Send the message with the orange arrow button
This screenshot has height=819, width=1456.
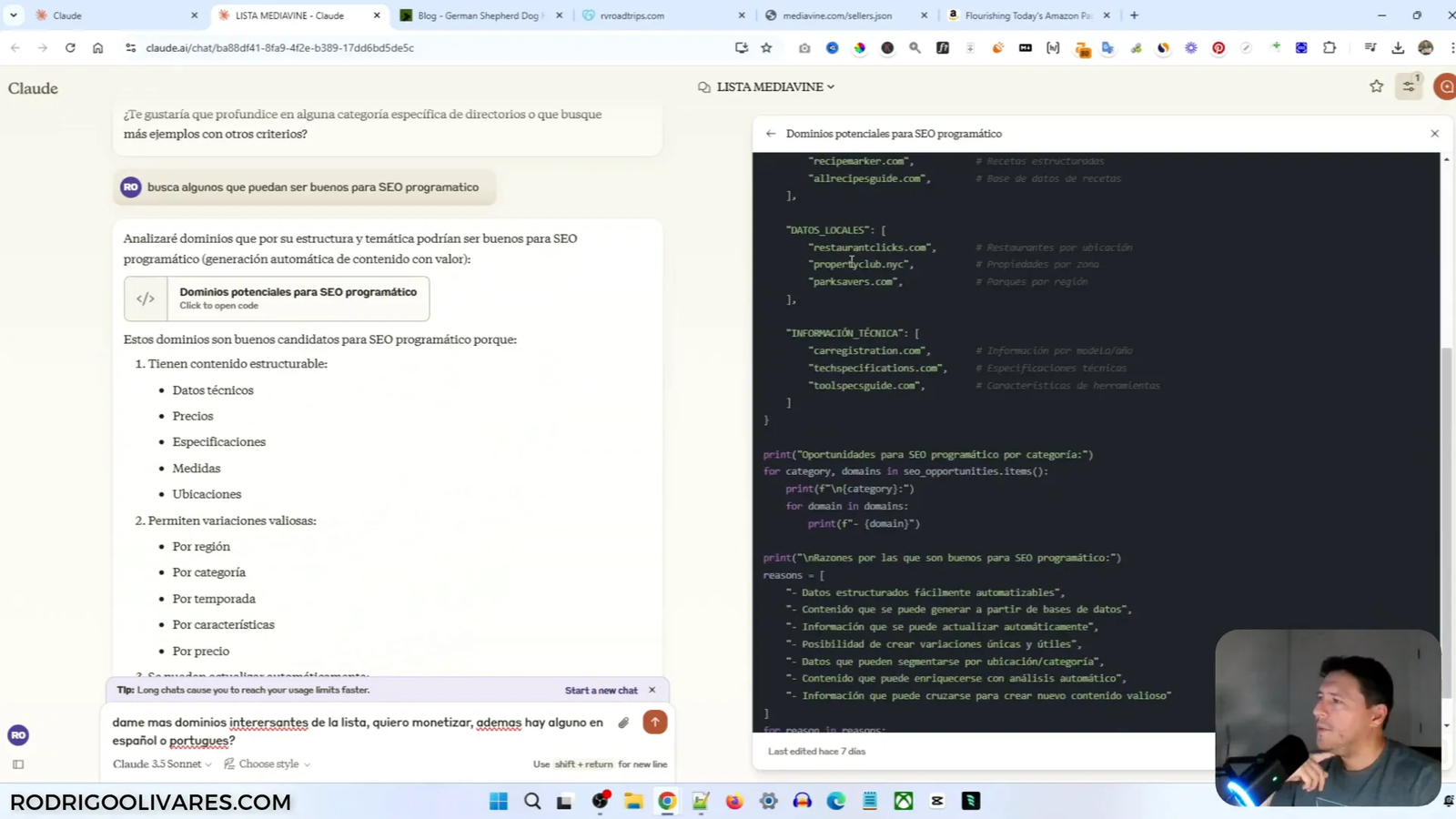[654, 722]
